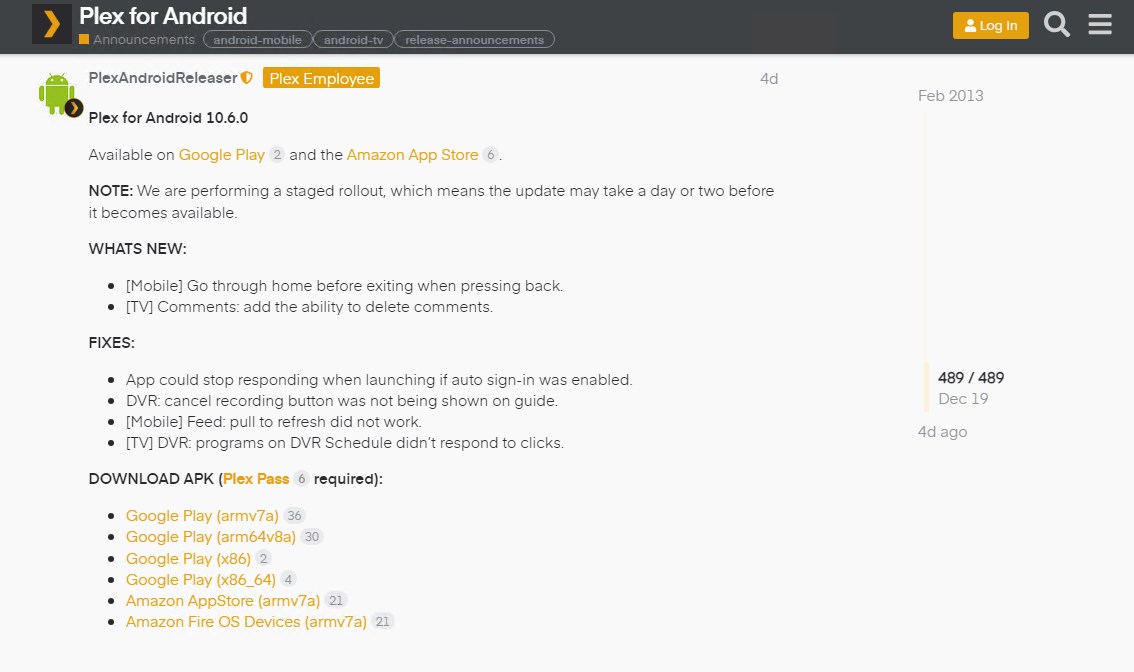Click the Plex logo icon
The width and height of the screenshot is (1134, 672).
tap(51, 24)
